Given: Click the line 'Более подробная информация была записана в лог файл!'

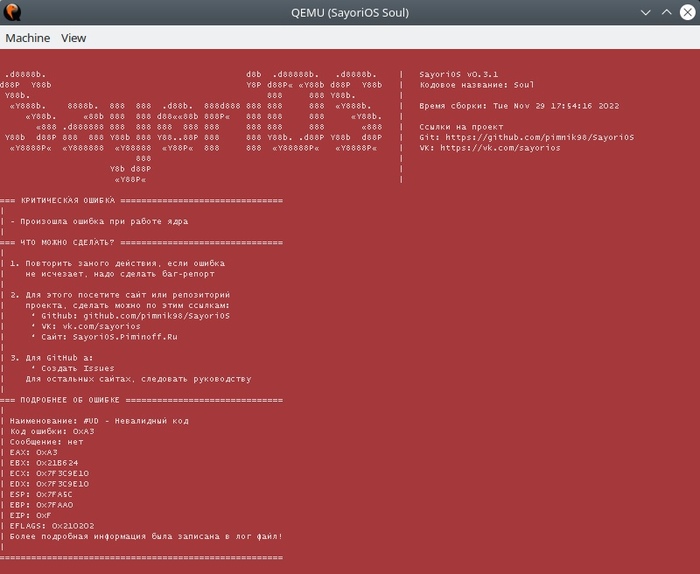Looking at the screenshot, I should (146, 537).
